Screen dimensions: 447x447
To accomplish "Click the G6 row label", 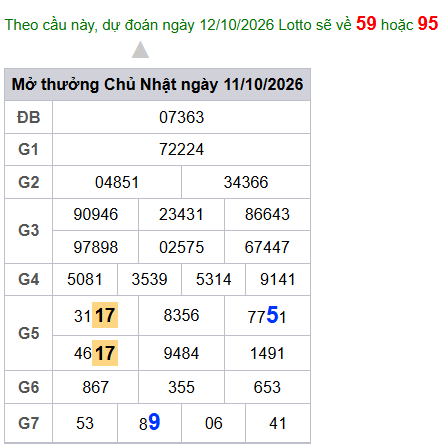I will pyautogui.click(x=29, y=387).
